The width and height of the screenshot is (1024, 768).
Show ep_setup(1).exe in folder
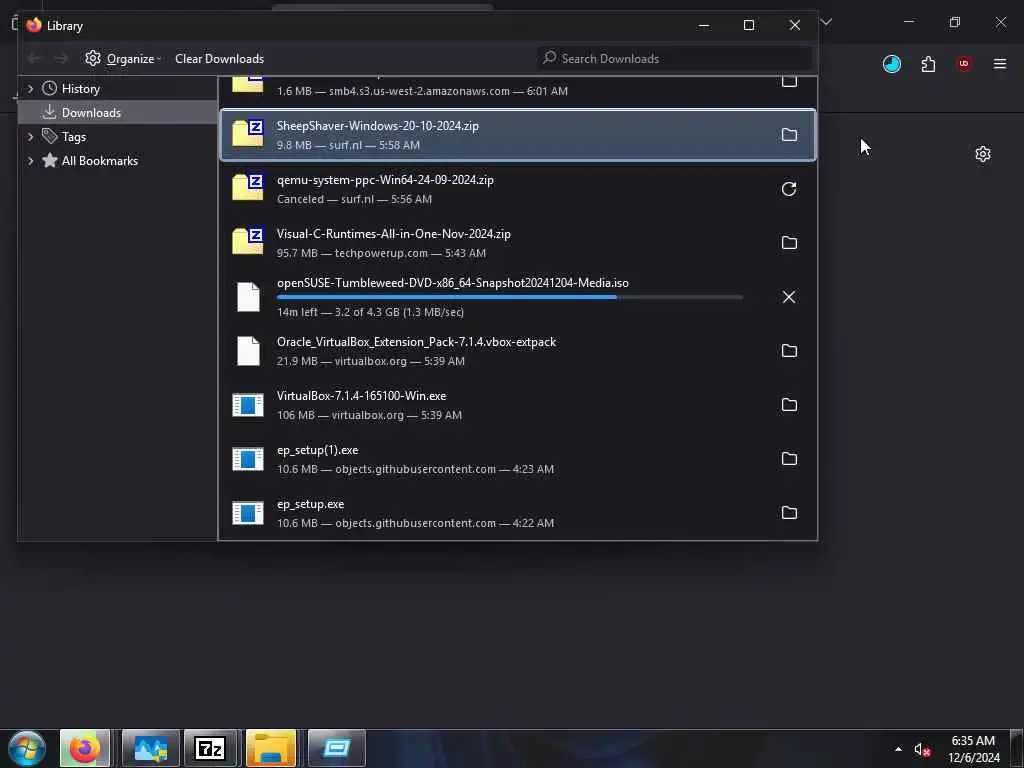[789, 459]
